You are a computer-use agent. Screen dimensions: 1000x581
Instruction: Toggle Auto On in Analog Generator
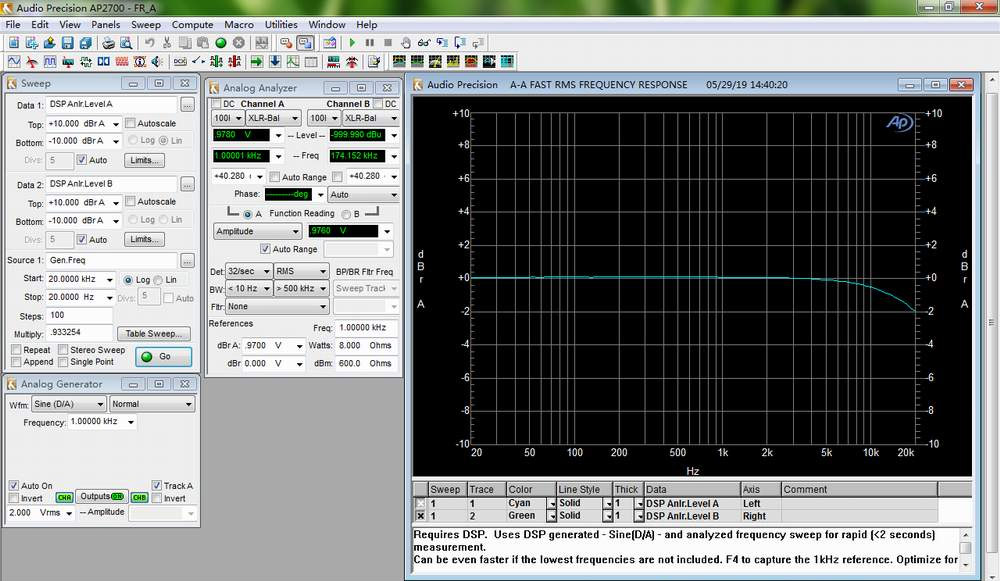pyautogui.click(x=13, y=485)
